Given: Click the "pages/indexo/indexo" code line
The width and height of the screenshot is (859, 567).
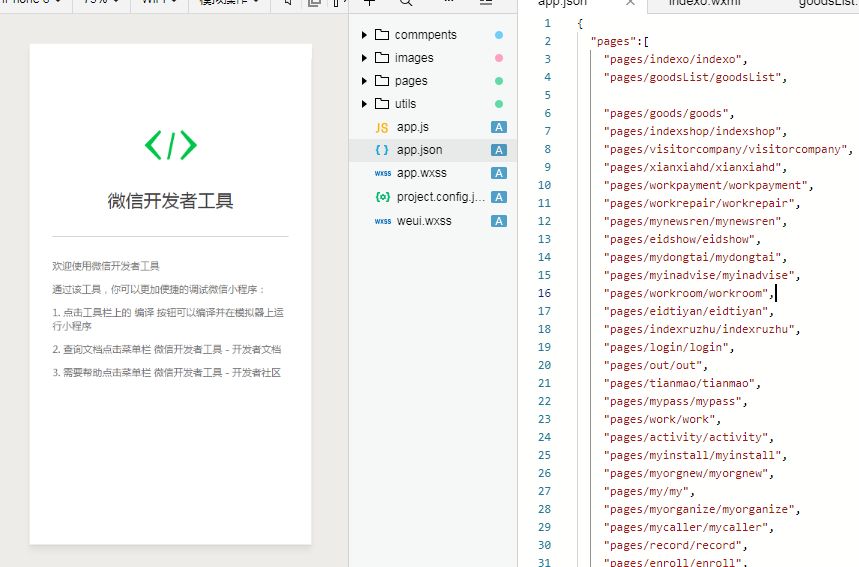Looking at the screenshot, I should click(x=675, y=60).
